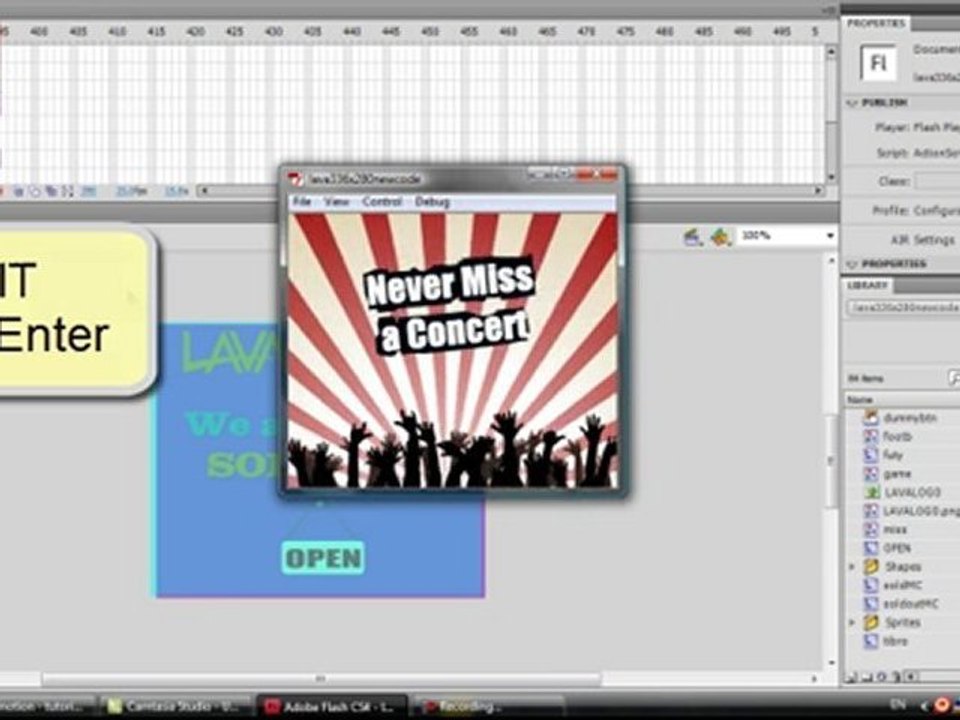Select the Library panel tab

coord(867,285)
